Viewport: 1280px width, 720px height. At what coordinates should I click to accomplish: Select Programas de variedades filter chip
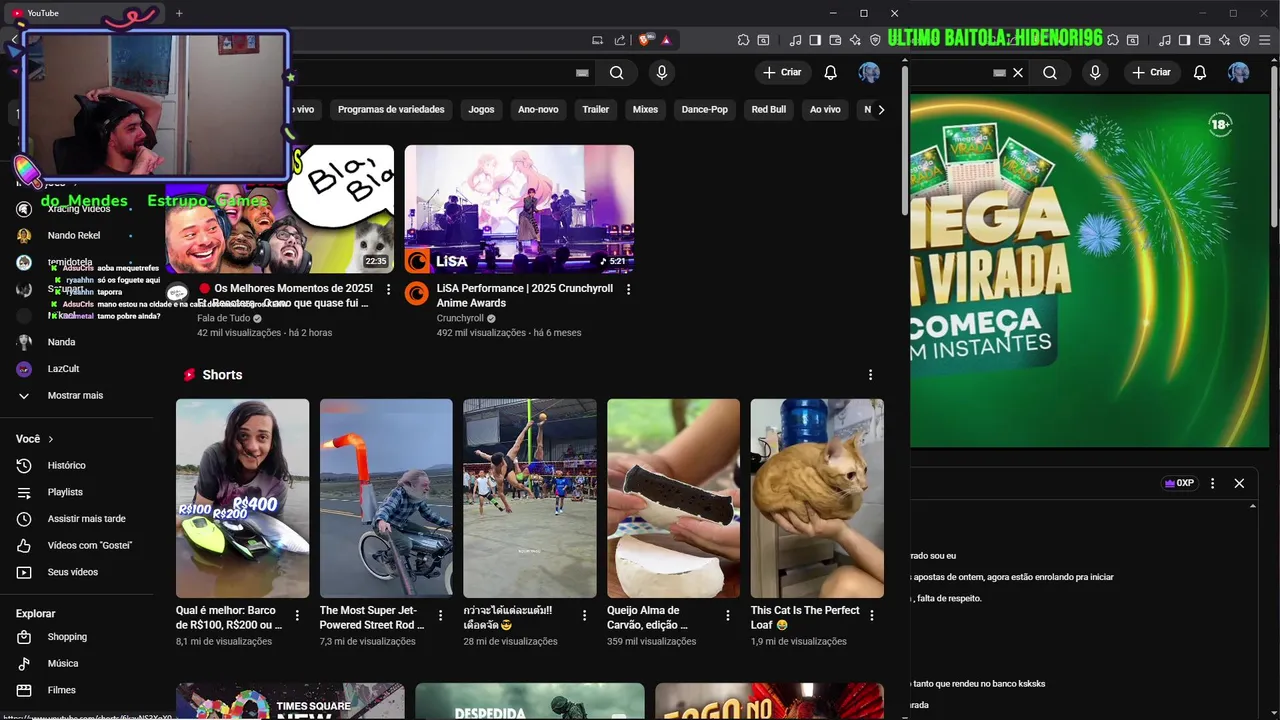point(391,109)
